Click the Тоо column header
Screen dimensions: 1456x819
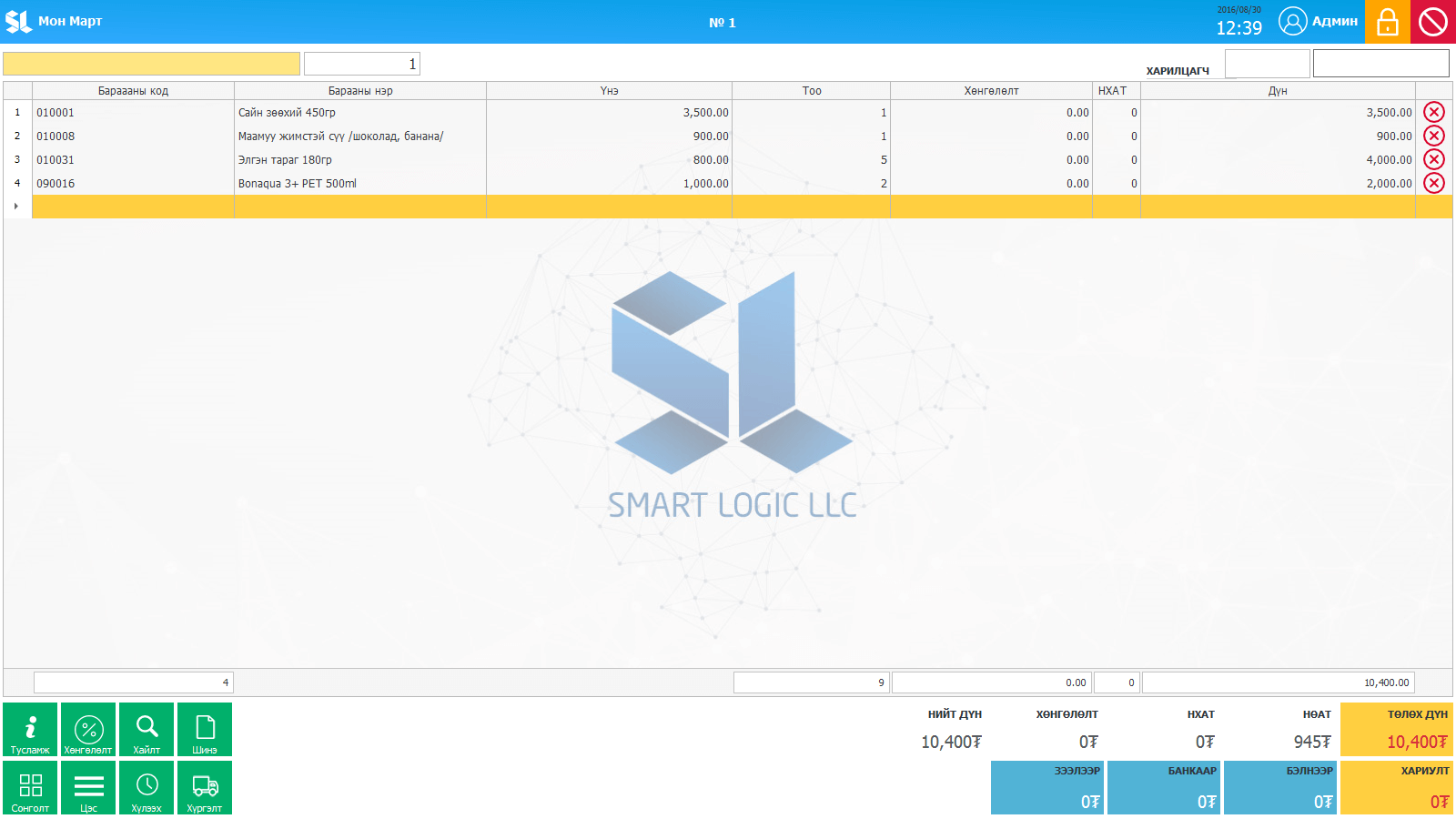811,91
